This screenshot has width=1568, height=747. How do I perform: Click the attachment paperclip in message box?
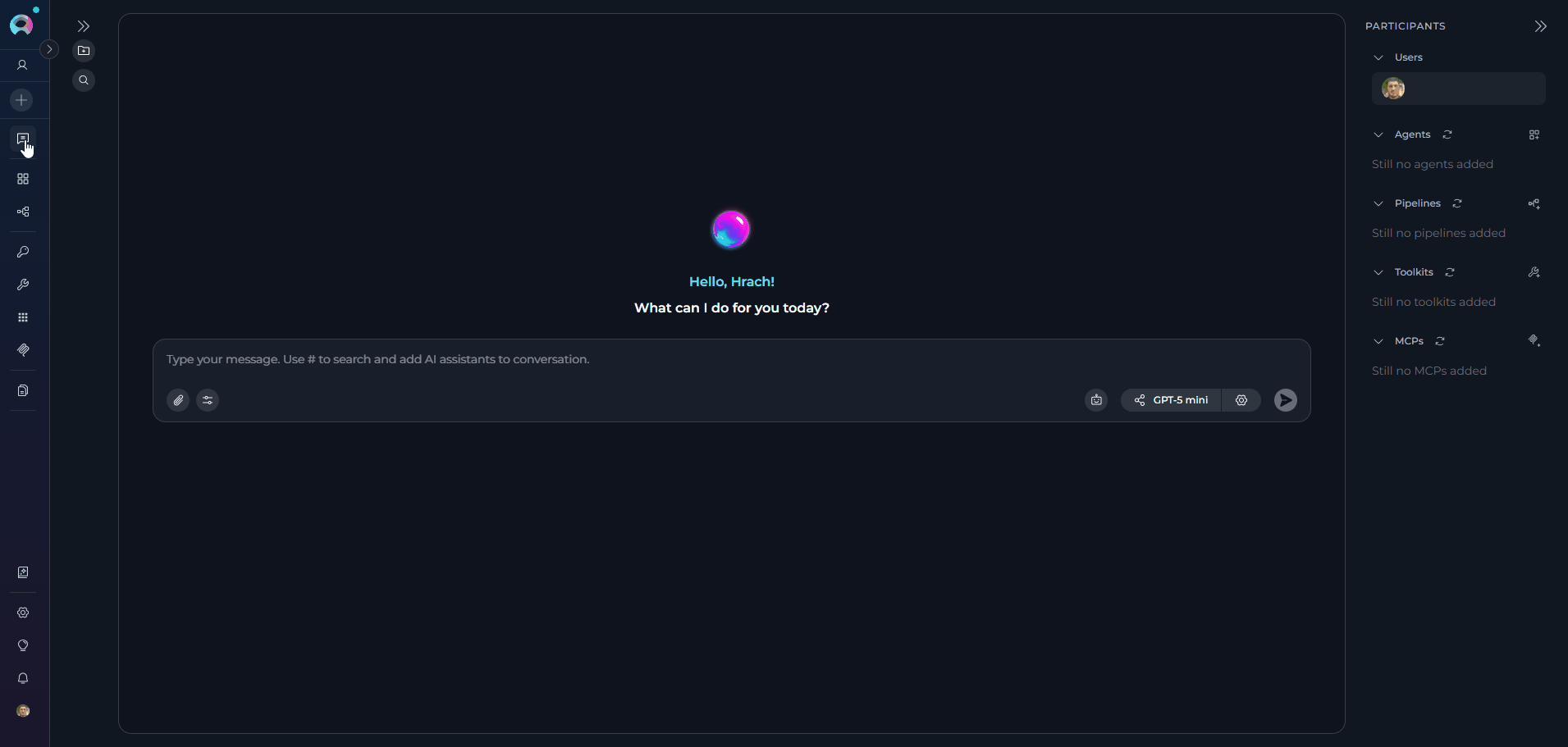click(x=178, y=400)
